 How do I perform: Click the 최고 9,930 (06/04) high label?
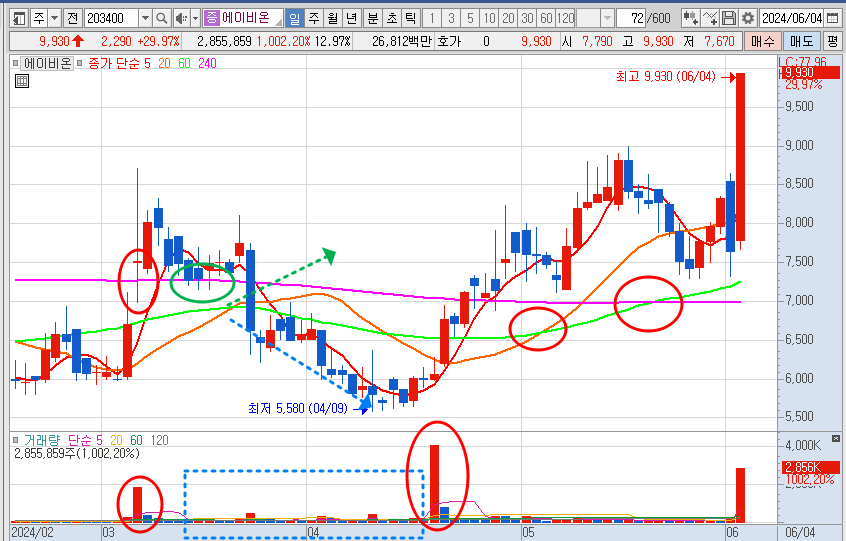(x=666, y=77)
